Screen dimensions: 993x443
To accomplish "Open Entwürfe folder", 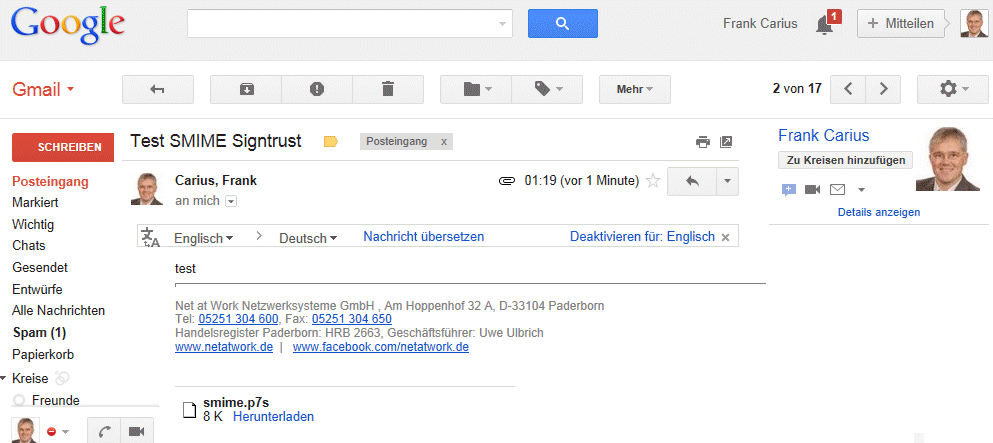I will (37, 289).
